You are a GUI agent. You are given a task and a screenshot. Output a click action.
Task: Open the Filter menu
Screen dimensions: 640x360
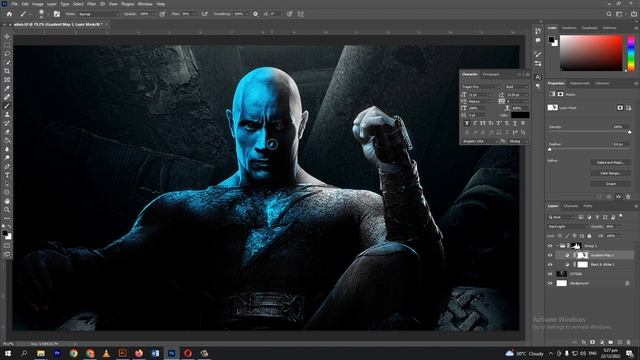pyautogui.click(x=91, y=4)
